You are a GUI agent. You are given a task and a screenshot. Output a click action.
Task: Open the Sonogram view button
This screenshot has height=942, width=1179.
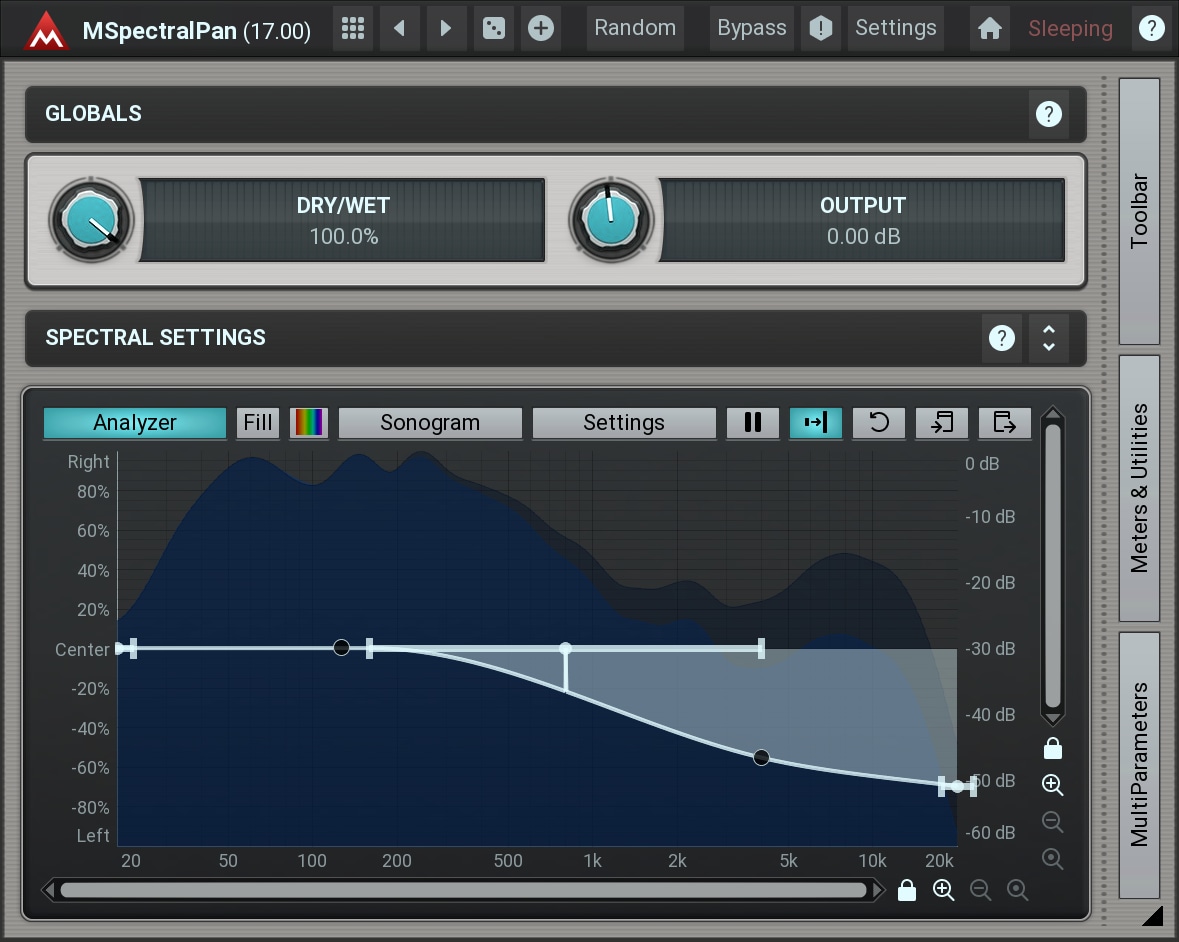tap(430, 423)
